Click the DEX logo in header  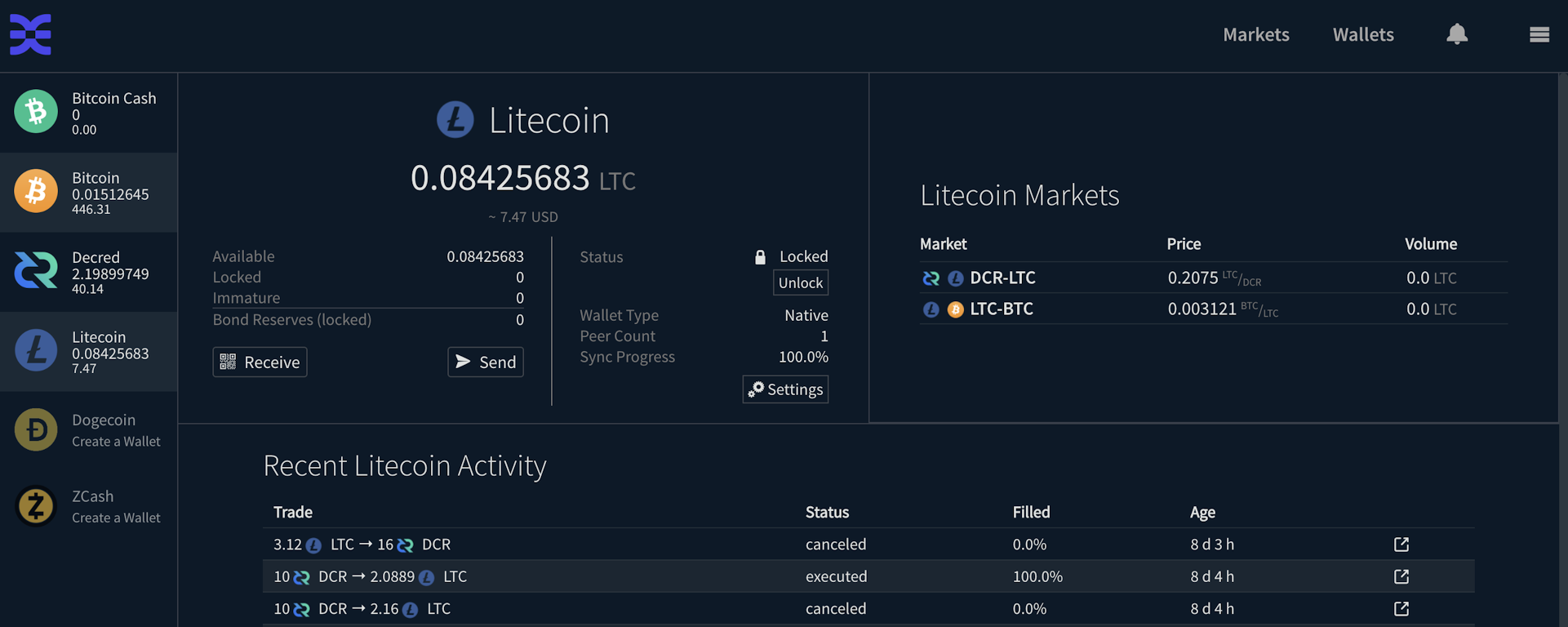[x=31, y=34]
